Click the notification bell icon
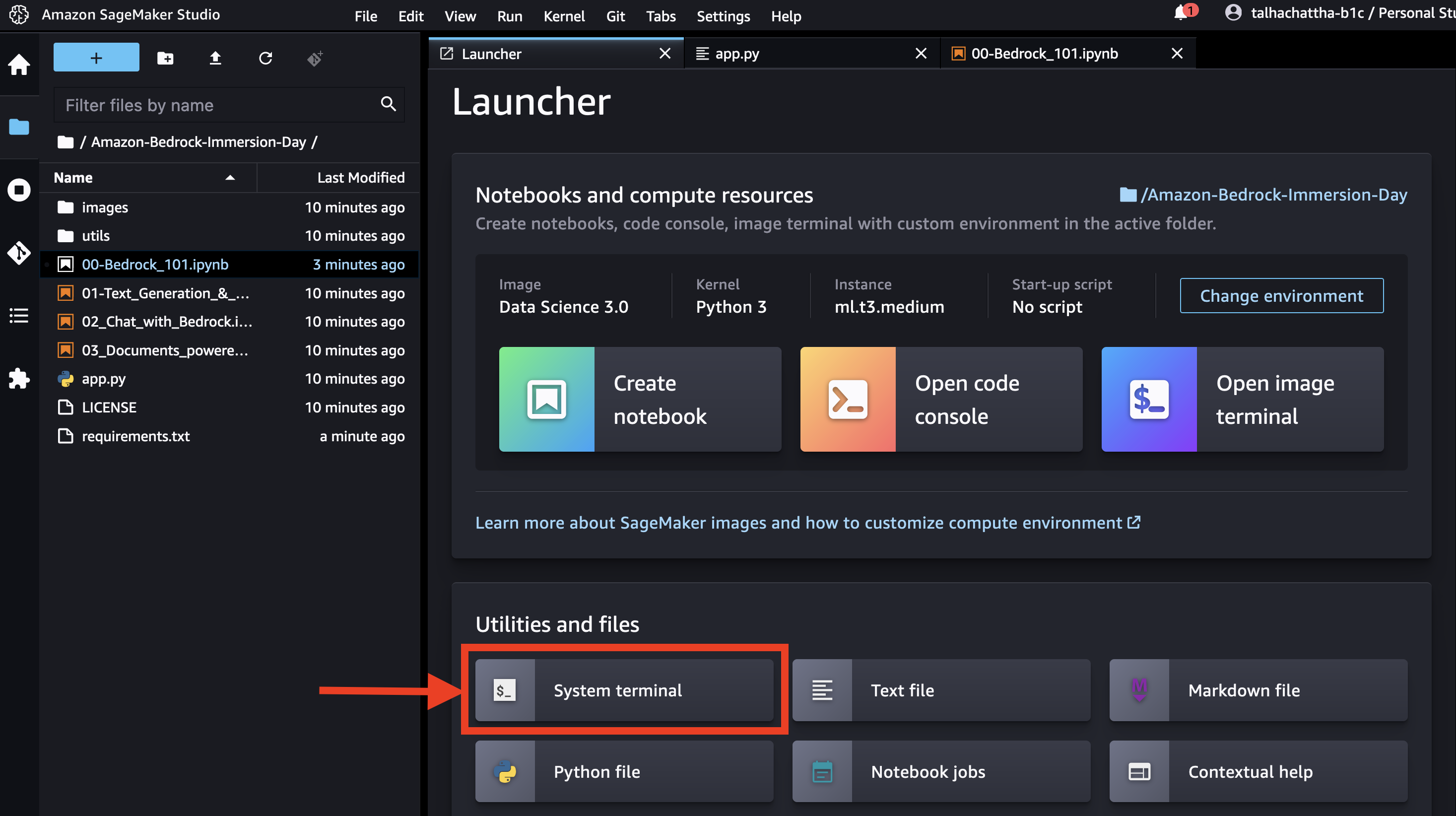Viewport: 1456px width, 816px height. pos(1180,13)
